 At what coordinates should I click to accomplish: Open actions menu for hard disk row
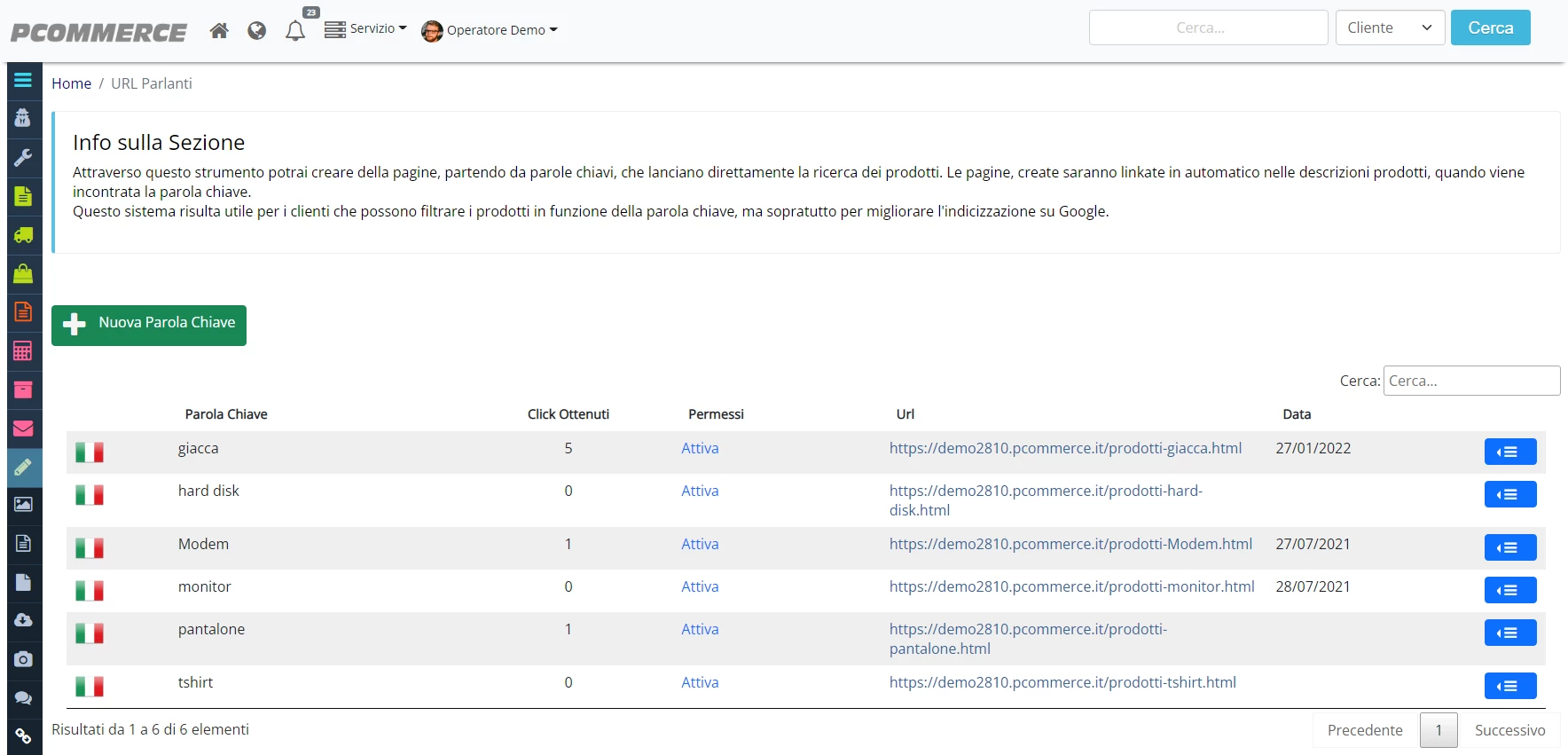(x=1510, y=494)
